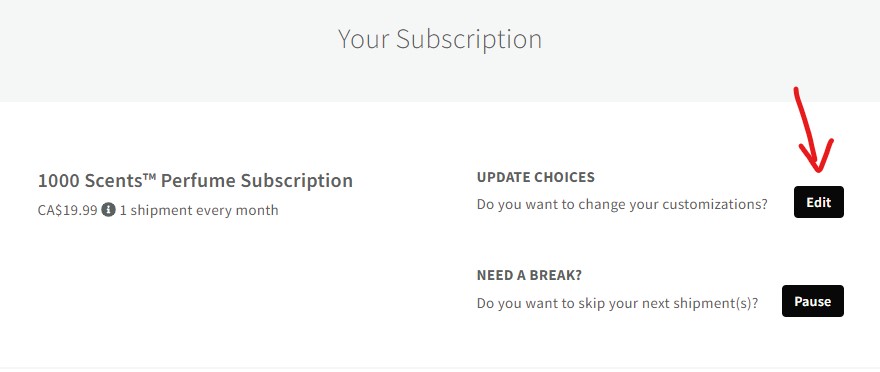Viewport: 880px width, 372px height.
Task: Click the word Subscription in the product title
Action: pos(297,181)
